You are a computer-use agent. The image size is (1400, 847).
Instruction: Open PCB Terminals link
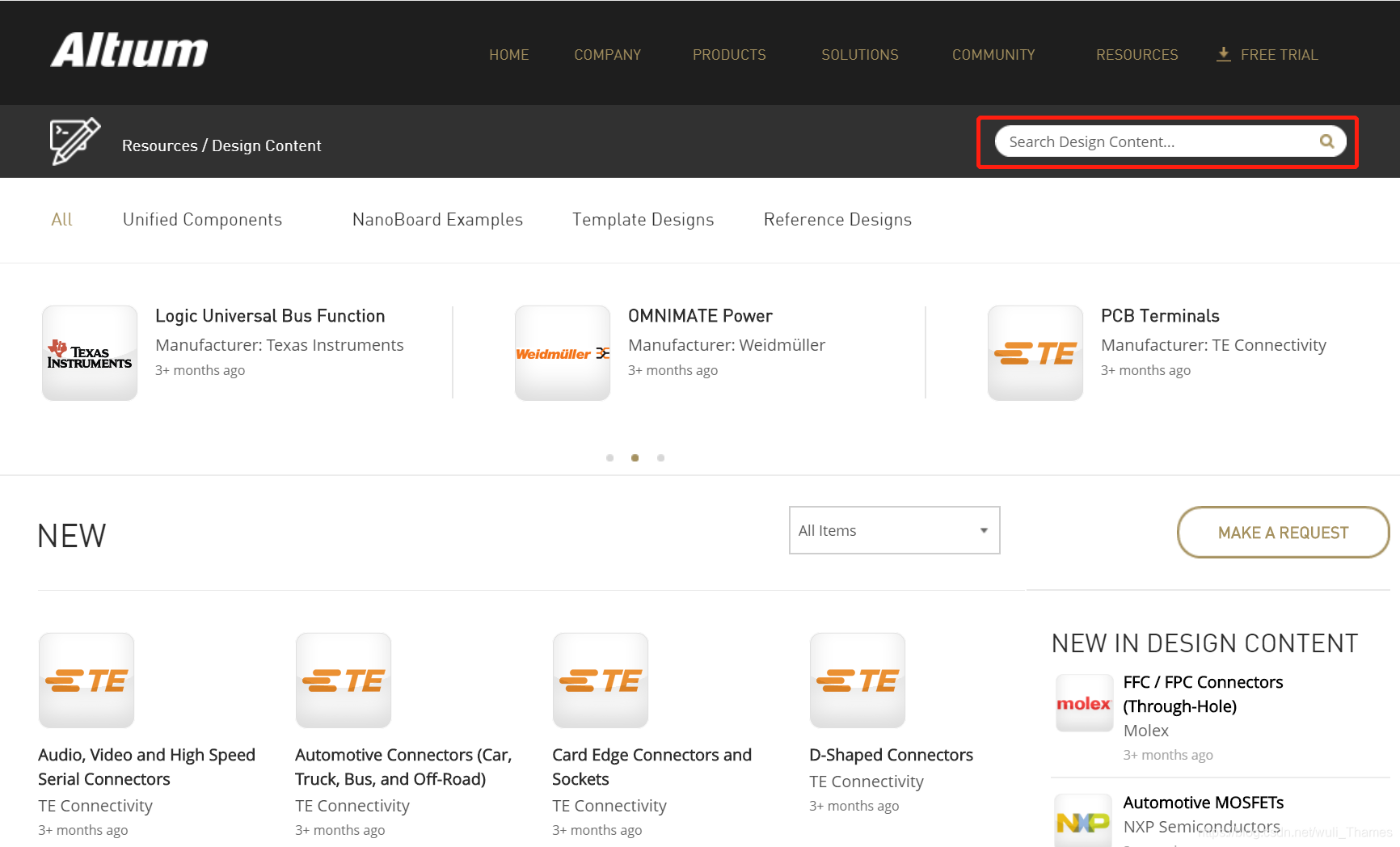coord(1160,316)
